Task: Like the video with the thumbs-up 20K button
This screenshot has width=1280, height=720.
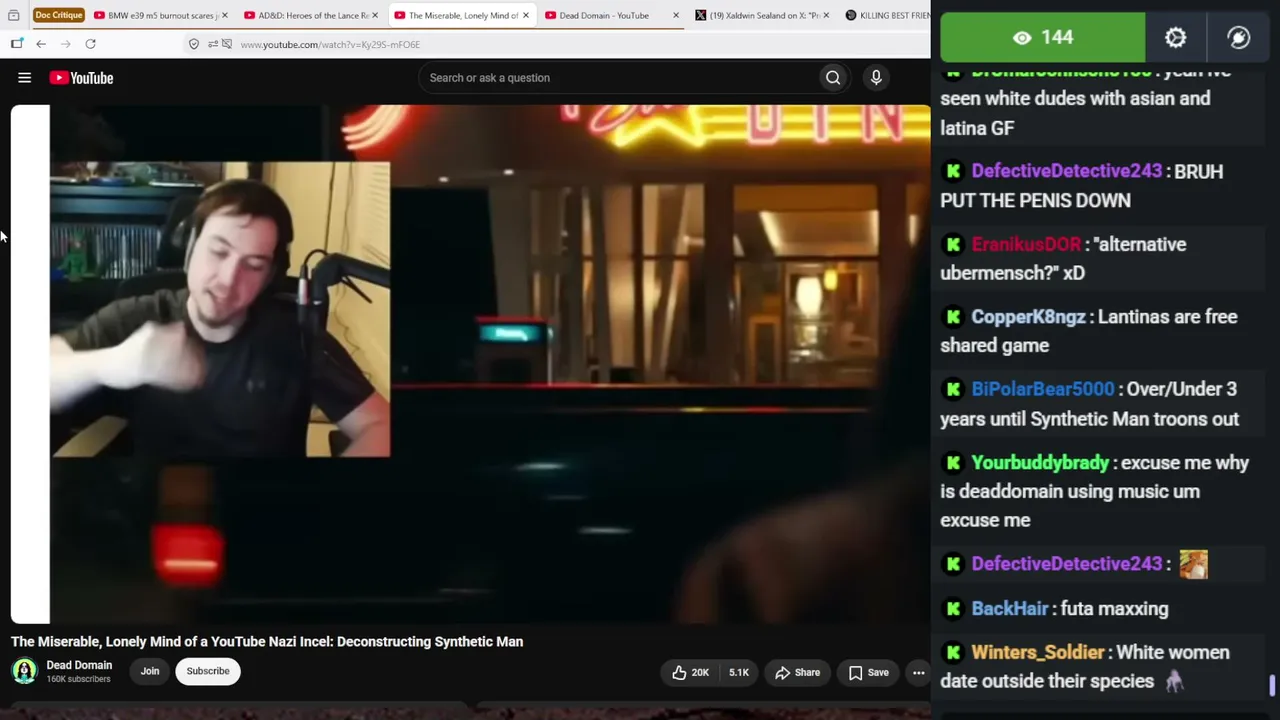Action: coord(691,673)
